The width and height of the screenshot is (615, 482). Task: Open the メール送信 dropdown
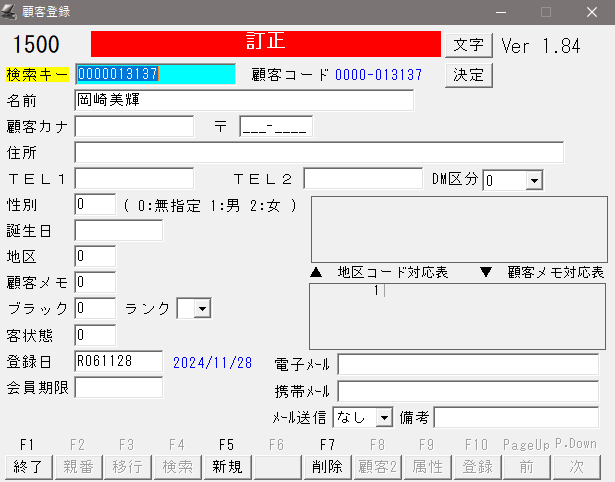[x=384, y=417]
